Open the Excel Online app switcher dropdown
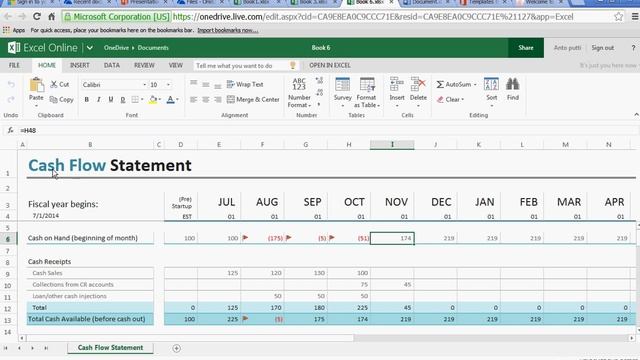Image resolution: width=640 pixels, height=360 pixels. point(89,48)
